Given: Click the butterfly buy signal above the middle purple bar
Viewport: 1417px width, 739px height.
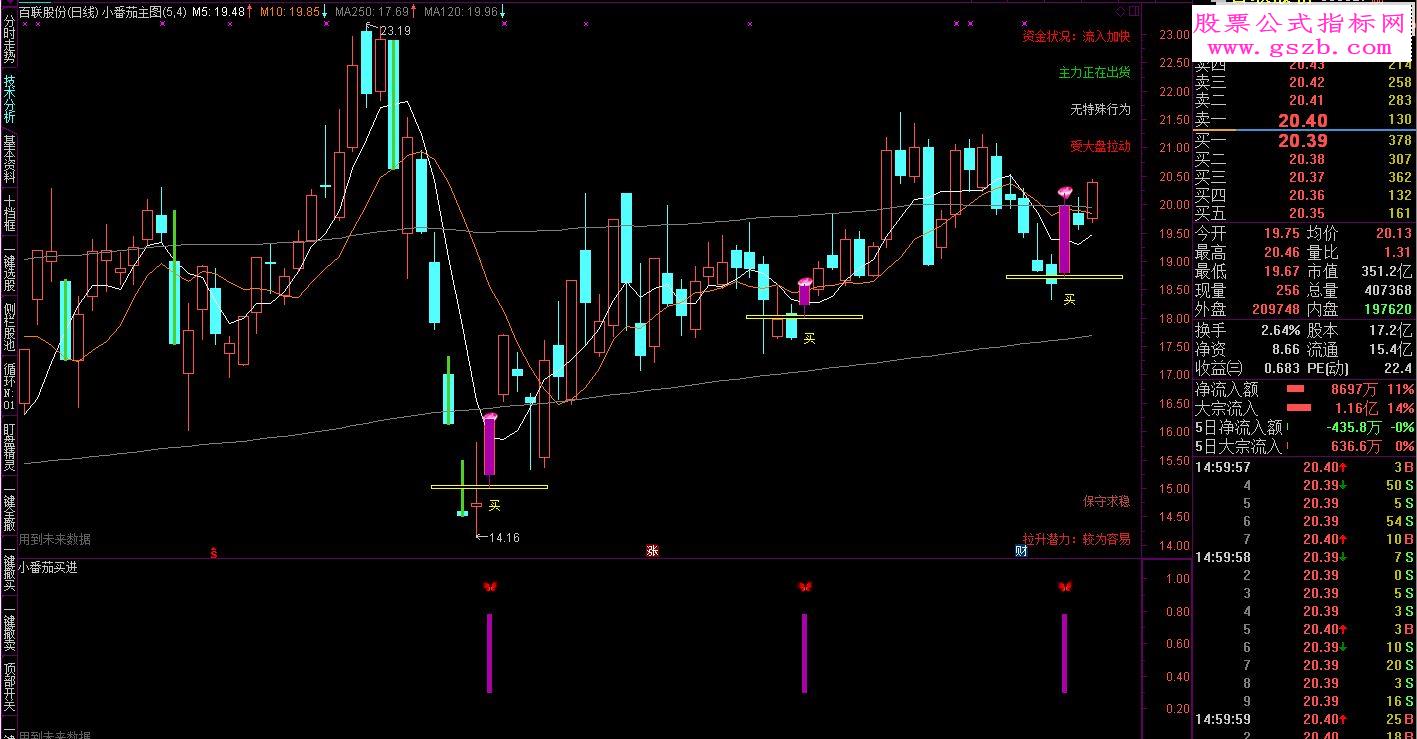Looking at the screenshot, I should coord(804,587).
